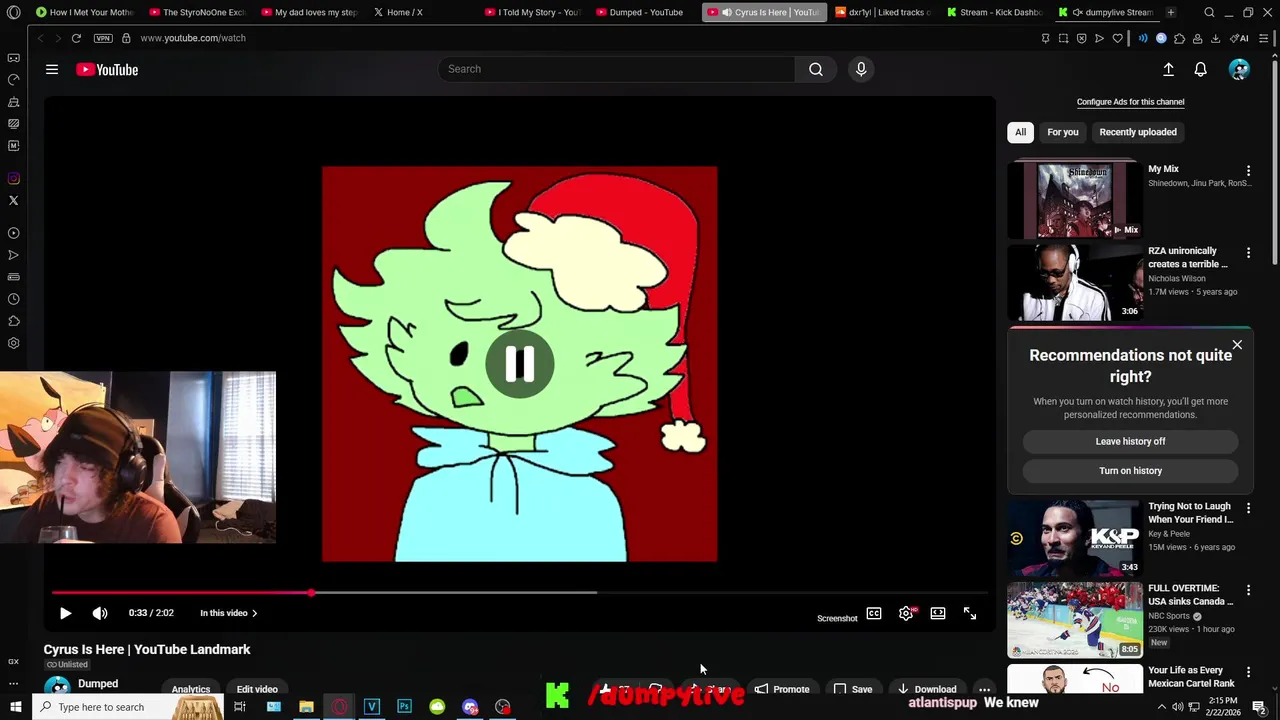Switch to 'I Told My Story' browser tab
The image size is (1280, 720).
click(x=533, y=13)
